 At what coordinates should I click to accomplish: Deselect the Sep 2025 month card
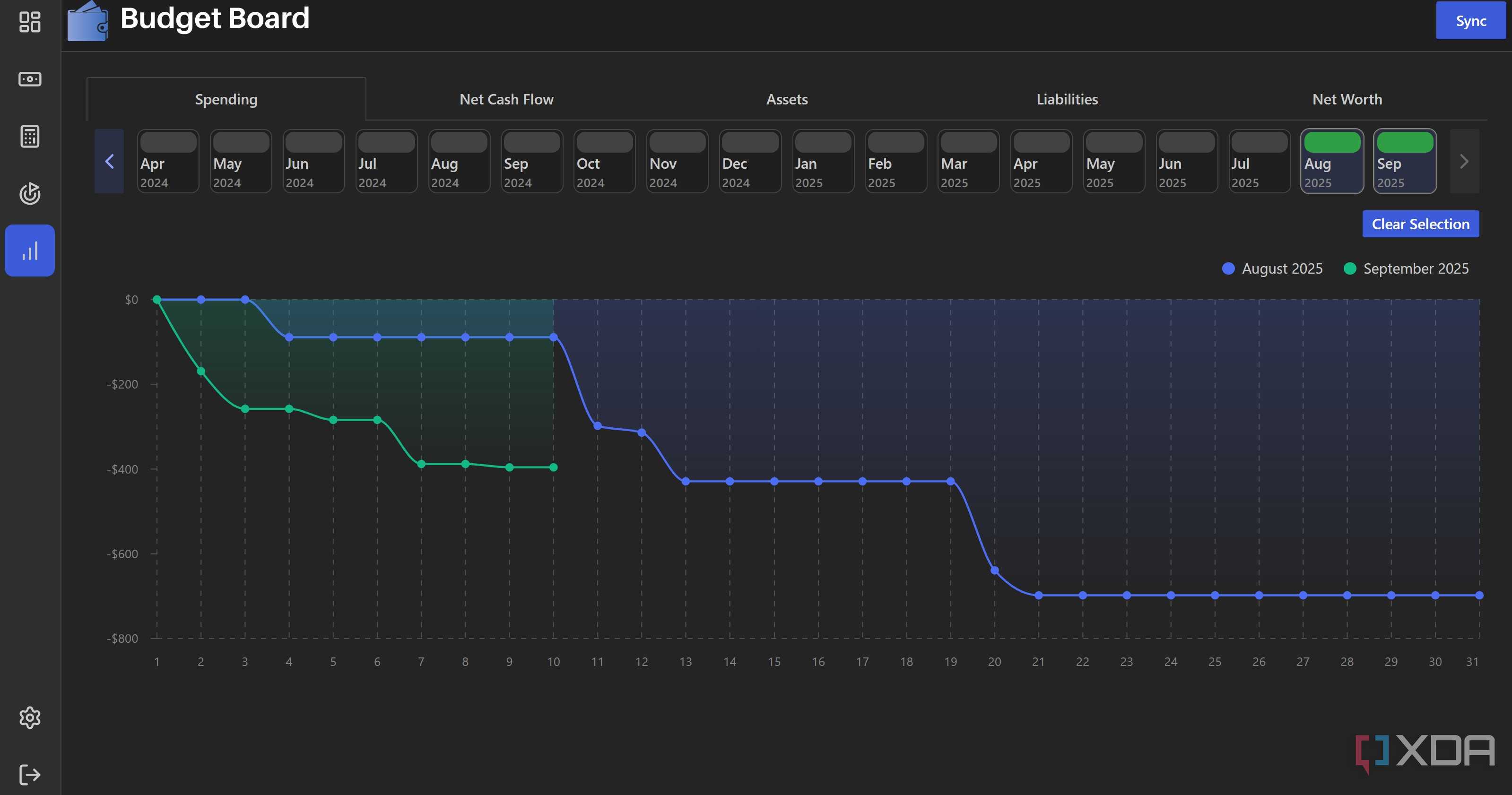tap(1405, 161)
